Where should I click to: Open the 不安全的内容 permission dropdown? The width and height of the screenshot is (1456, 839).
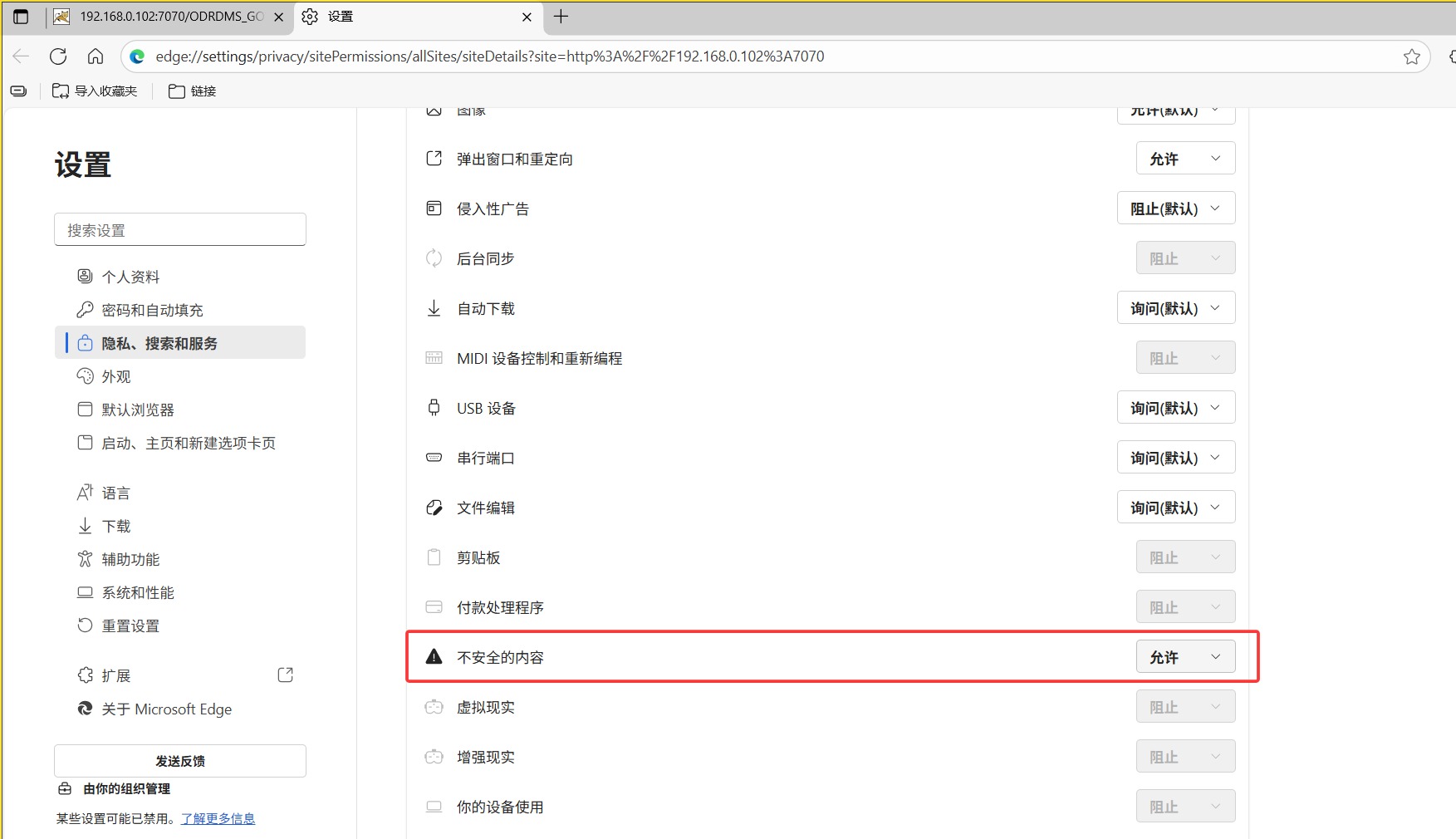(x=1185, y=656)
